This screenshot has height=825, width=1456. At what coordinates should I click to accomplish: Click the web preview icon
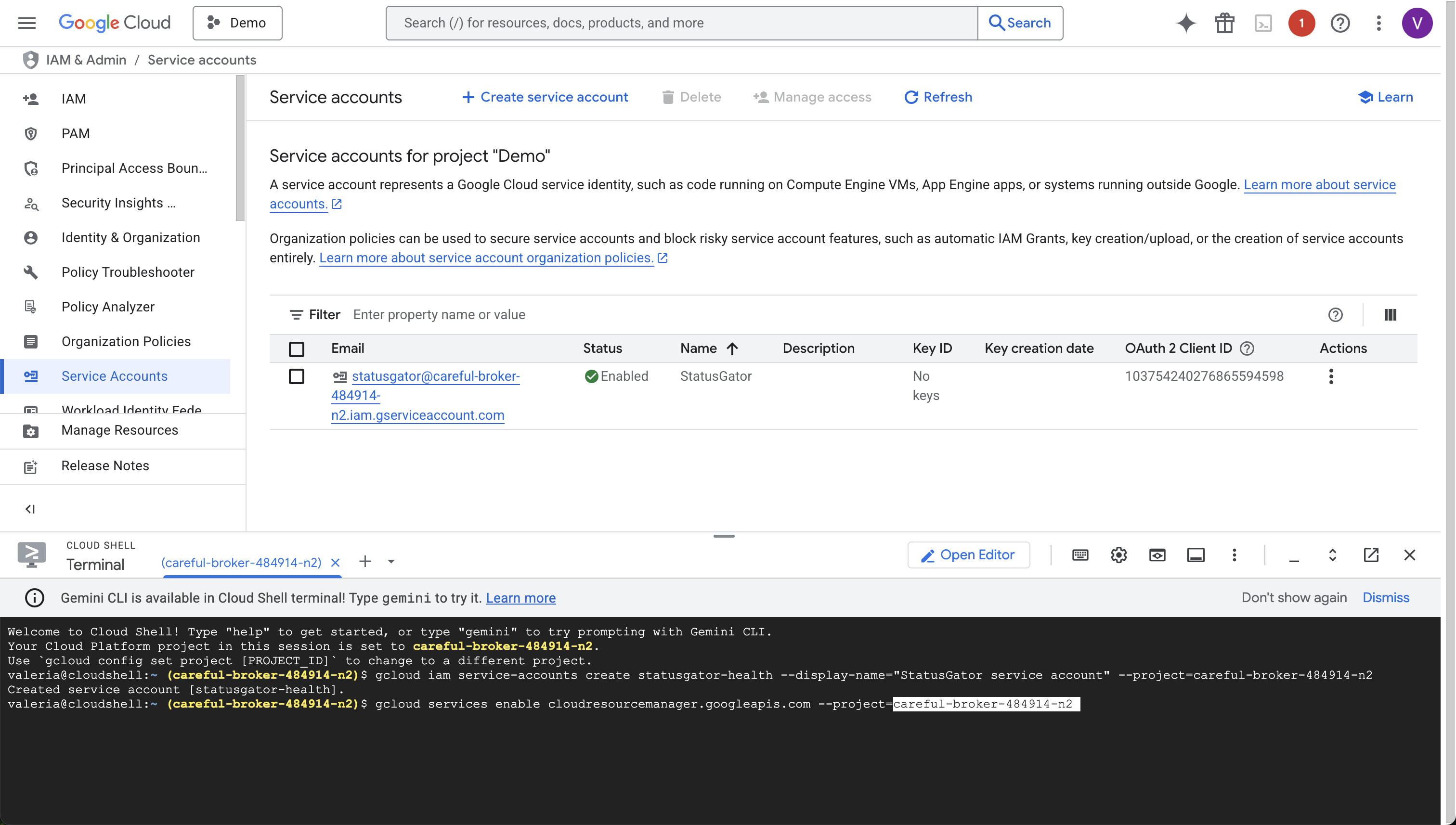(x=1157, y=554)
